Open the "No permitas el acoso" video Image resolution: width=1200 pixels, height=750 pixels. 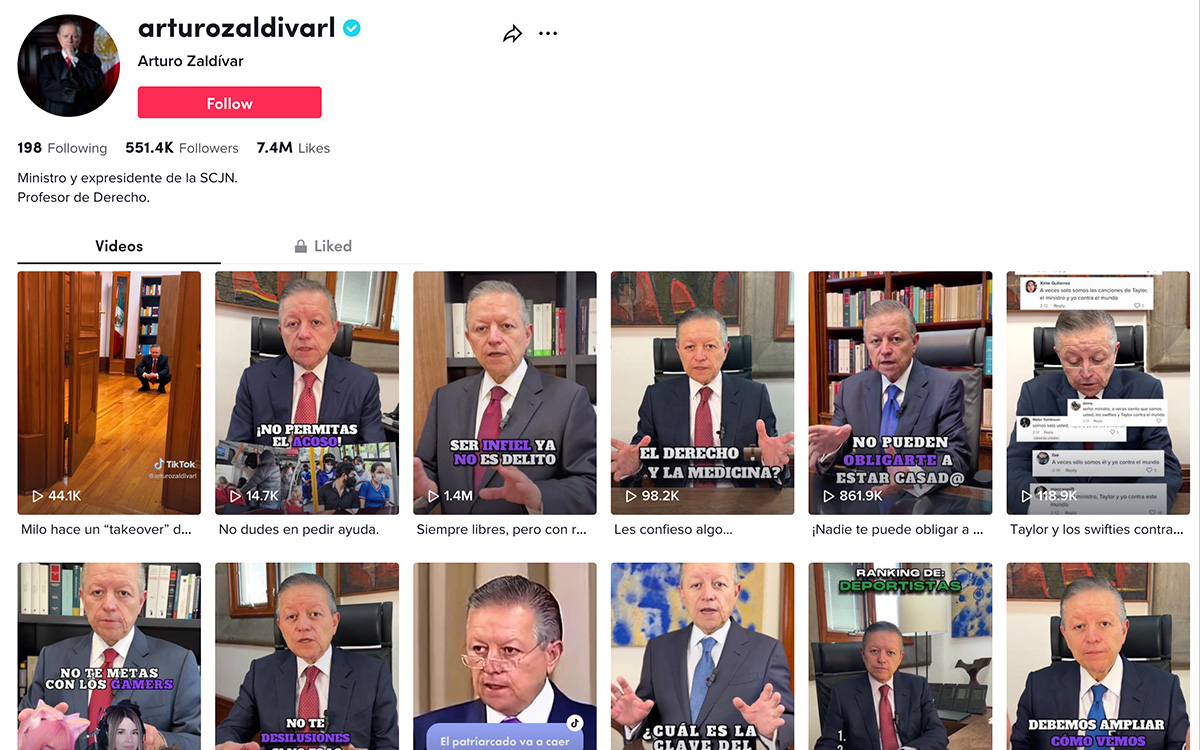(x=307, y=392)
